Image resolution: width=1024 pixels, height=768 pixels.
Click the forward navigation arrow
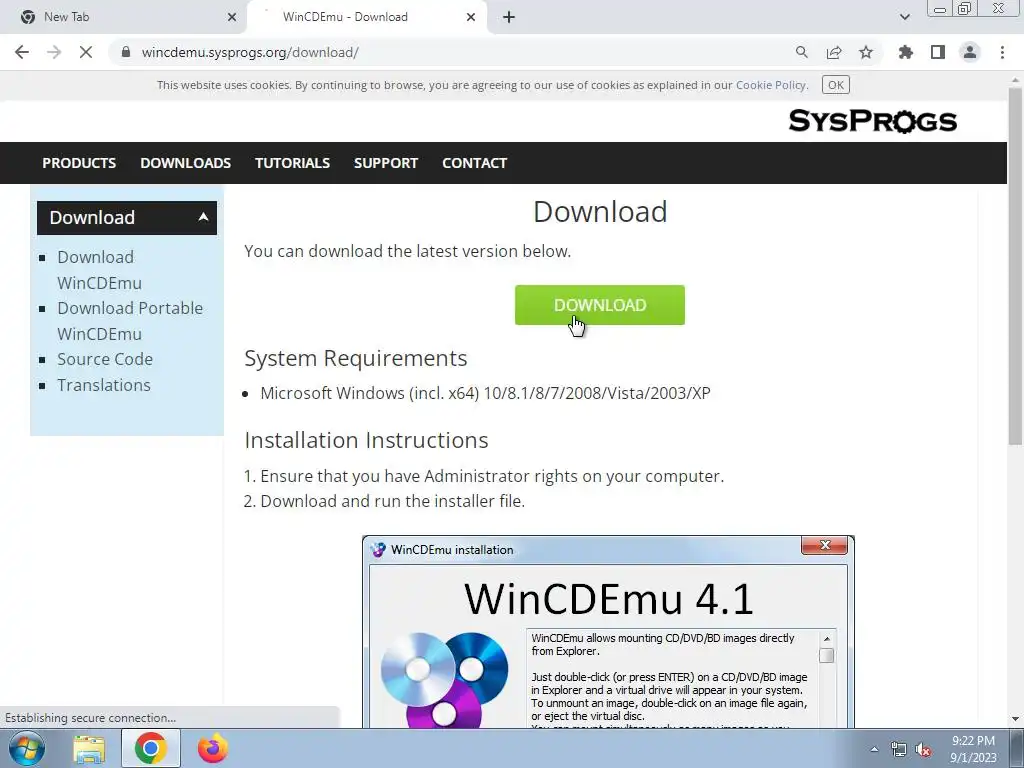(54, 52)
